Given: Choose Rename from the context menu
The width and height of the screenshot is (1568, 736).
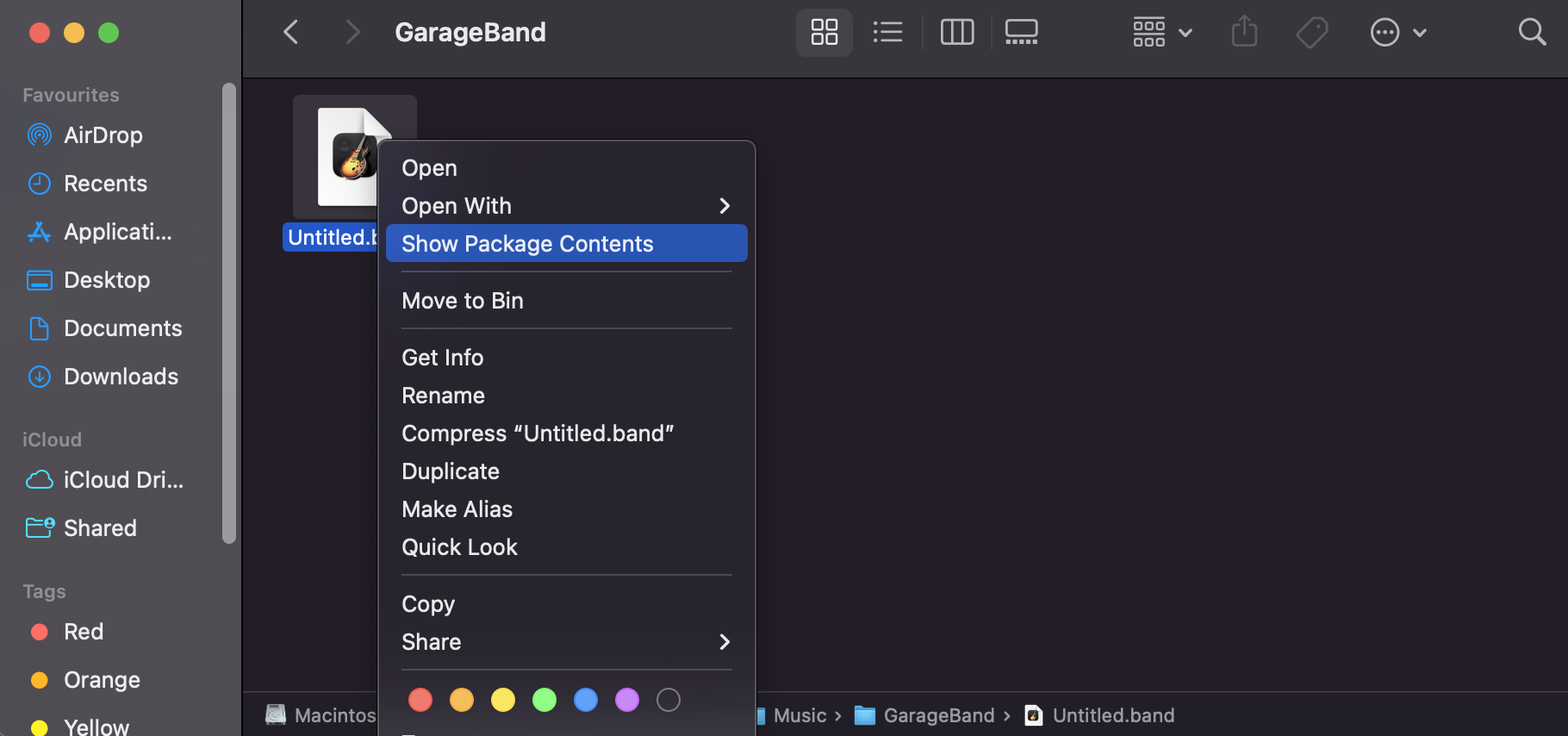Looking at the screenshot, I should pyautogui.click(x=567, y=396).
